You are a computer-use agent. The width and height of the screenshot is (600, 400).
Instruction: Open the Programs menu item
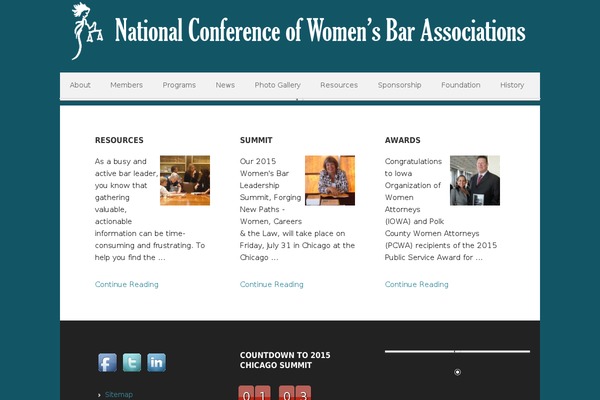click(x=179, y=85)
